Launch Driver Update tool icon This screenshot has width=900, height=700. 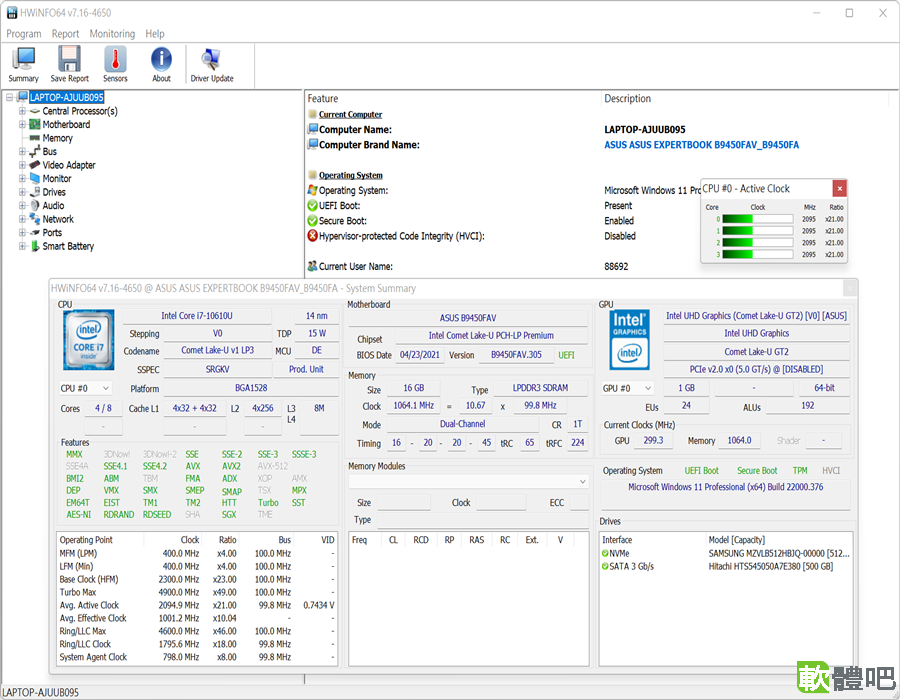(211, 59)
